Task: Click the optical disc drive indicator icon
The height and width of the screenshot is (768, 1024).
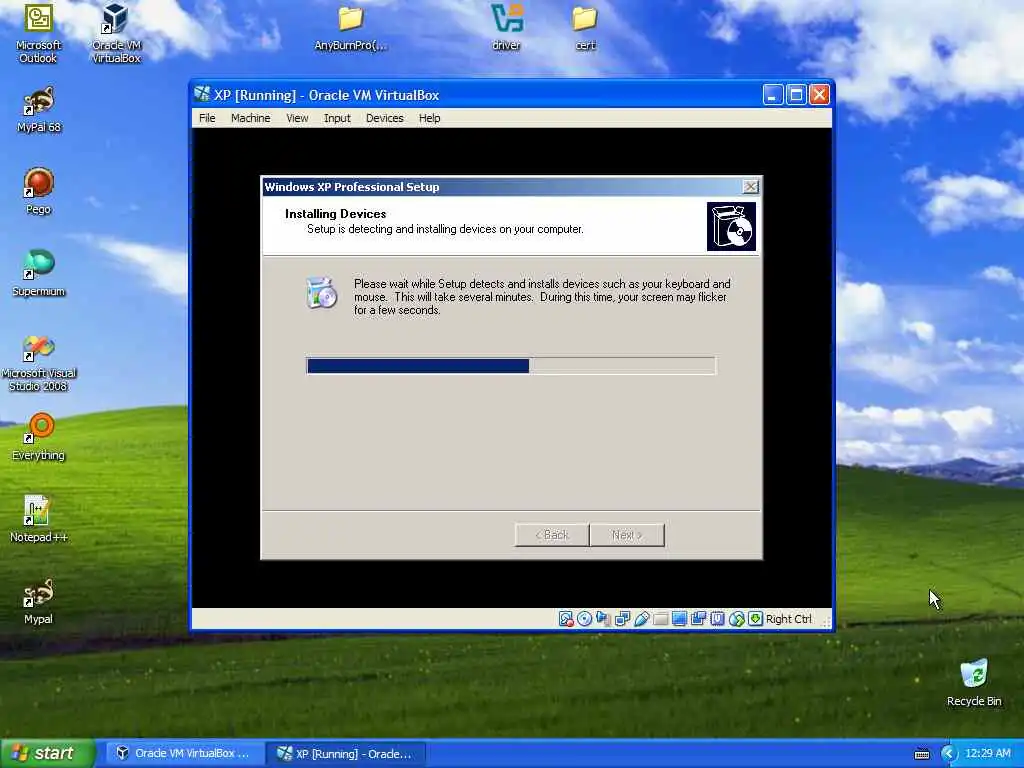Action: pyautogui.click(x=584, y=618)
